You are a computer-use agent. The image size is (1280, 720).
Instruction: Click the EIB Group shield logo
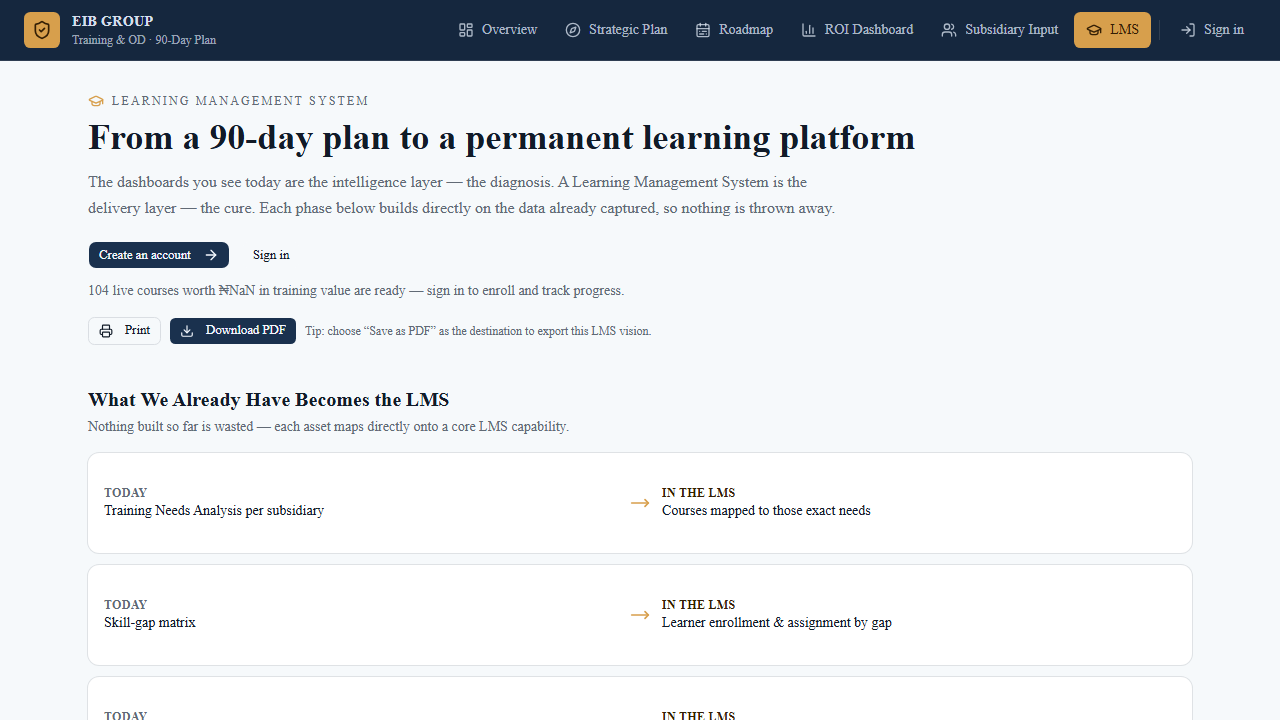[x=42, y=30]
